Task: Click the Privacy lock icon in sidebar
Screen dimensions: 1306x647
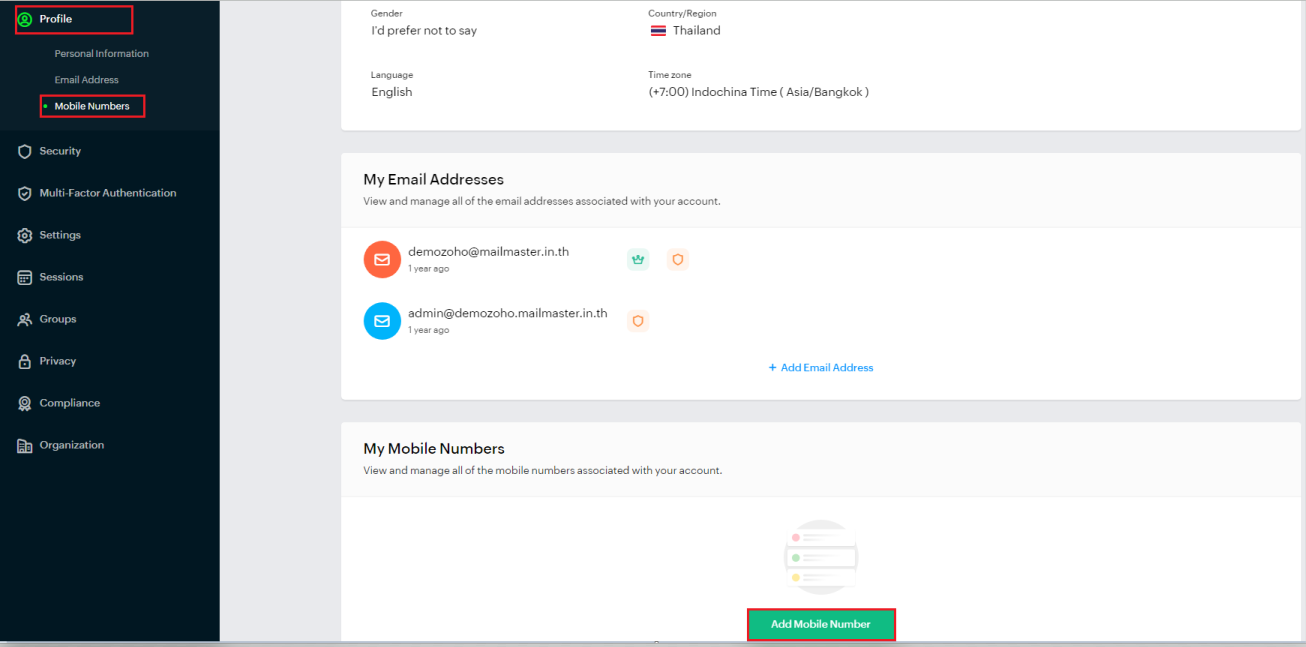Action: click(25, 362)
